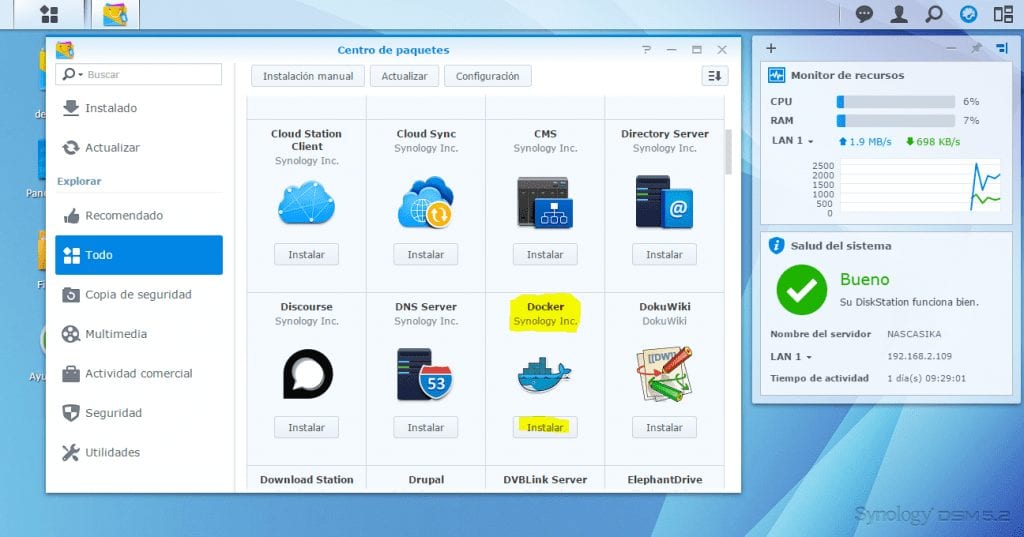Select the Utilidades category

[138, 452]
